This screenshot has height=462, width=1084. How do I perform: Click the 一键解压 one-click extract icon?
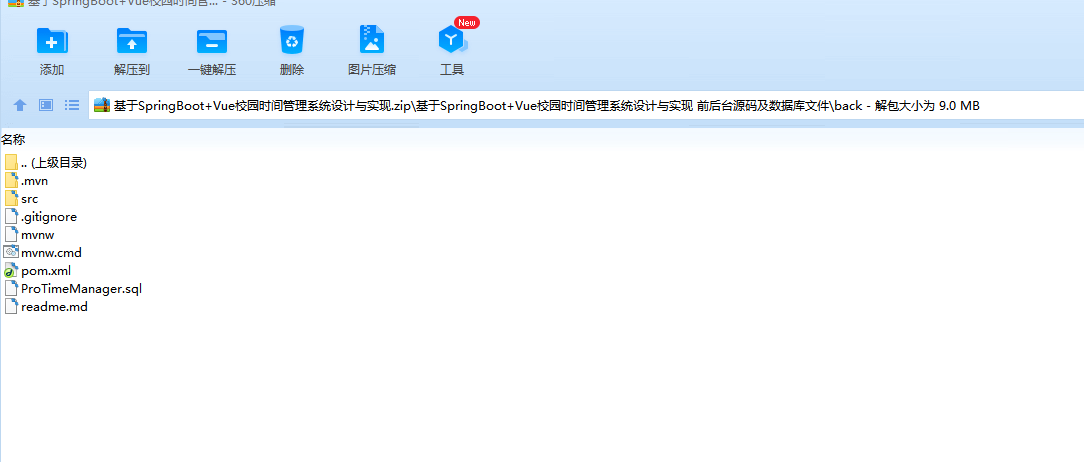[212, 41]
